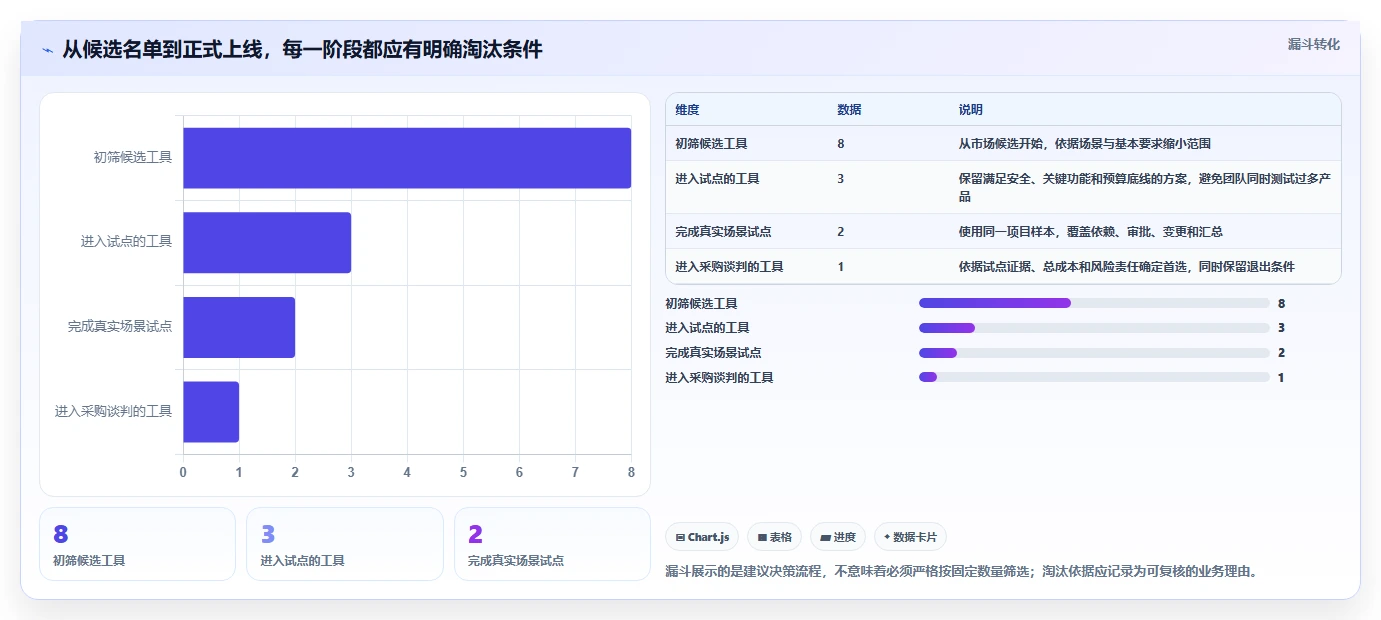Click the 表格 tag chip
Image resolution: width=1381 pixels, height=620 pixels.
click(774, 537)
